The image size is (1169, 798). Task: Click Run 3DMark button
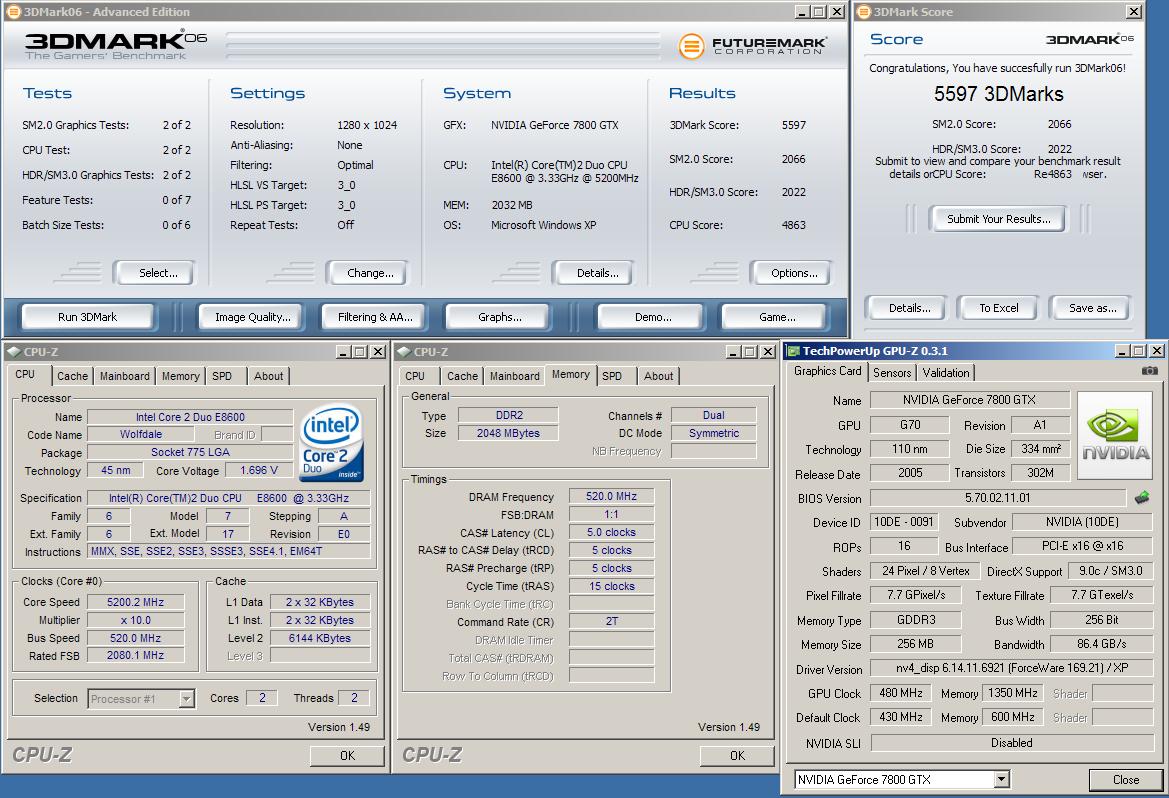pos(87,317)
